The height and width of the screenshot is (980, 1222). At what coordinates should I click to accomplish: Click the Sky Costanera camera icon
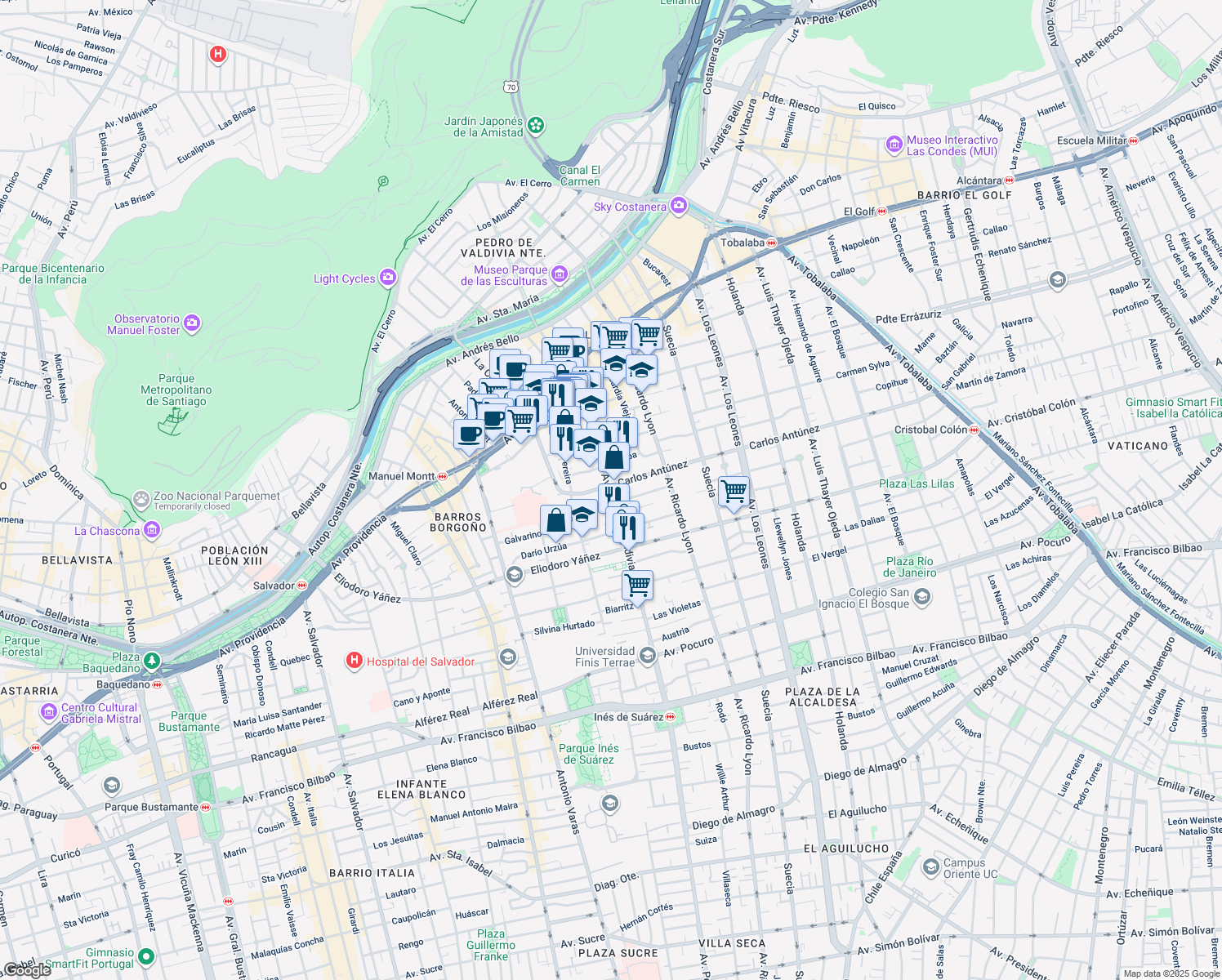coord(678,206)
